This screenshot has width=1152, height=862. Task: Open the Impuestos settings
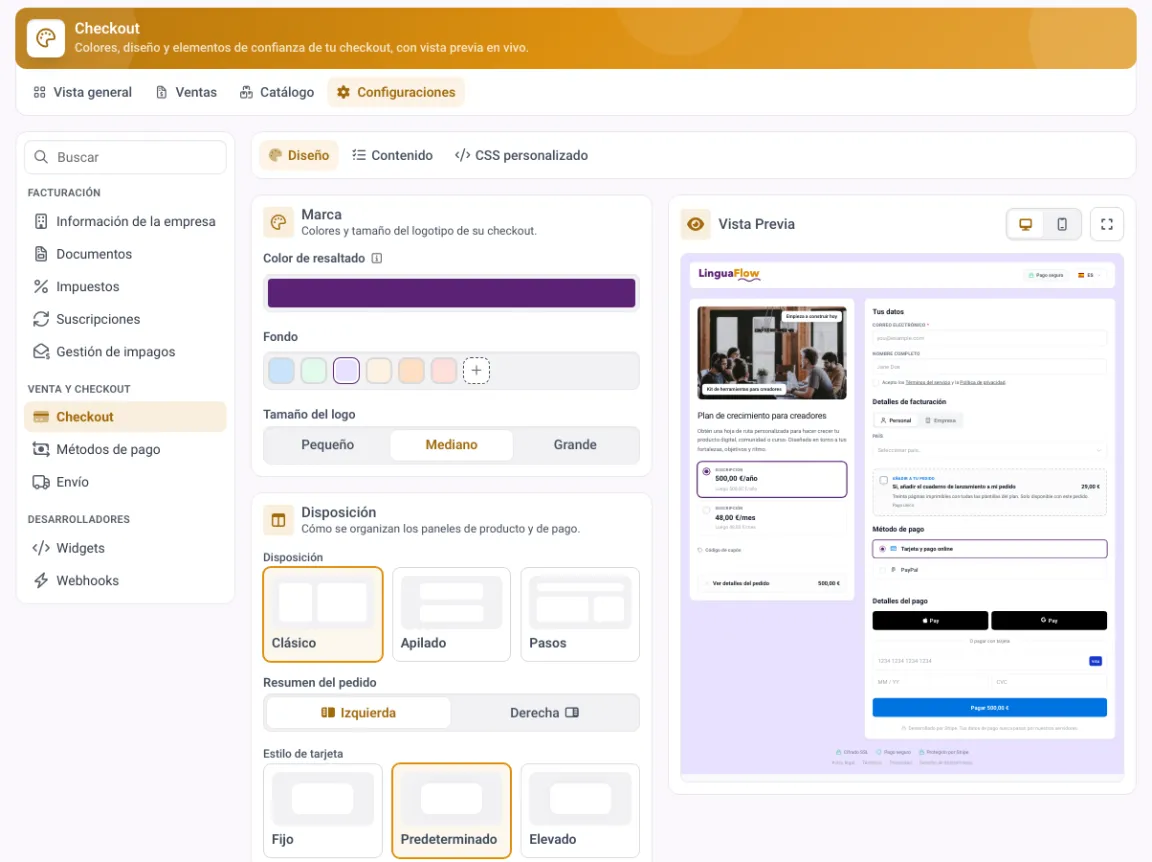126,287
